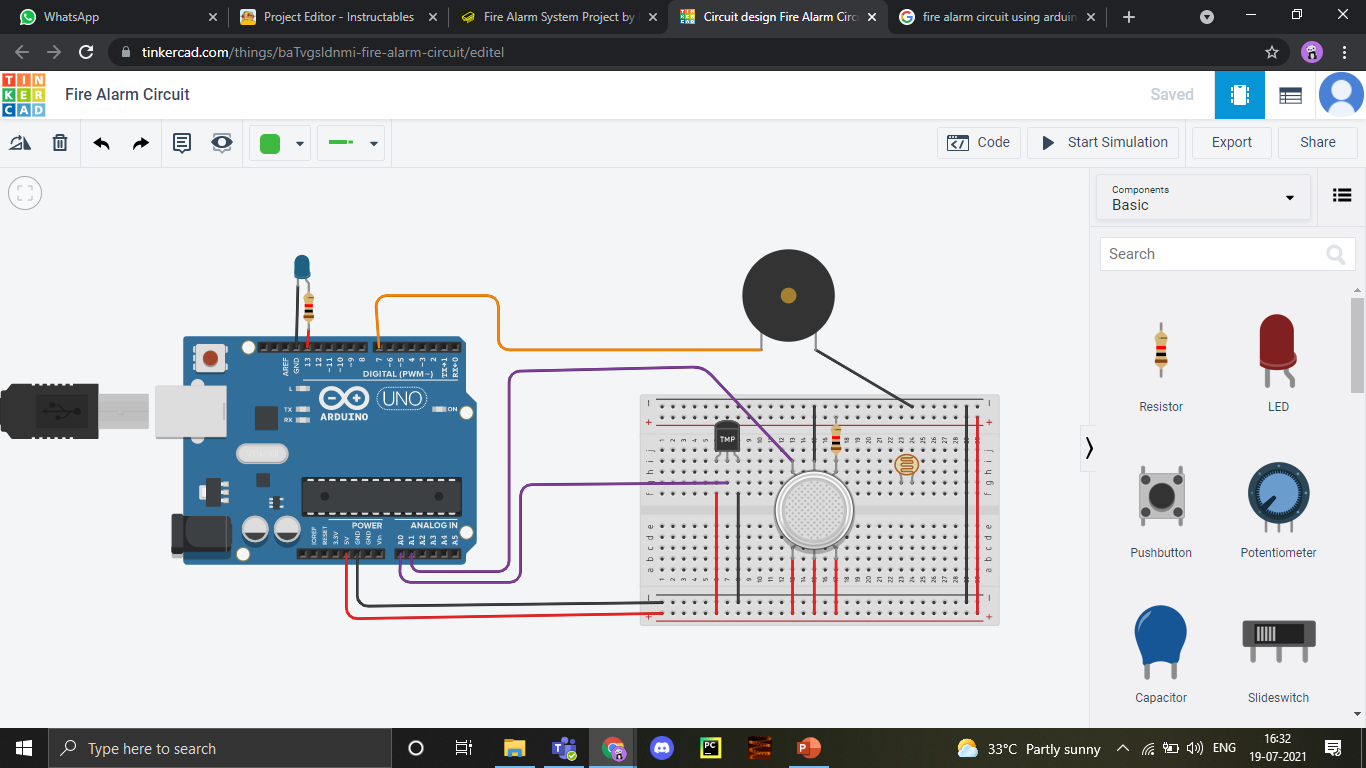Select the gas sensor on the breadboard
Viewport: 1366px width, 768px height.
(814, 511)
